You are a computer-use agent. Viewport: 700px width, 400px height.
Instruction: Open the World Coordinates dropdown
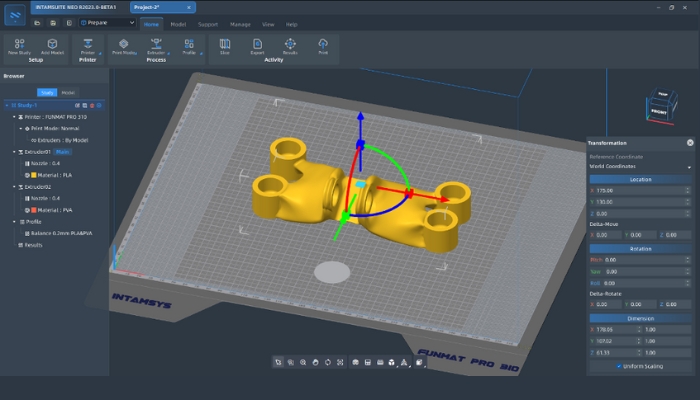point(640,167)
